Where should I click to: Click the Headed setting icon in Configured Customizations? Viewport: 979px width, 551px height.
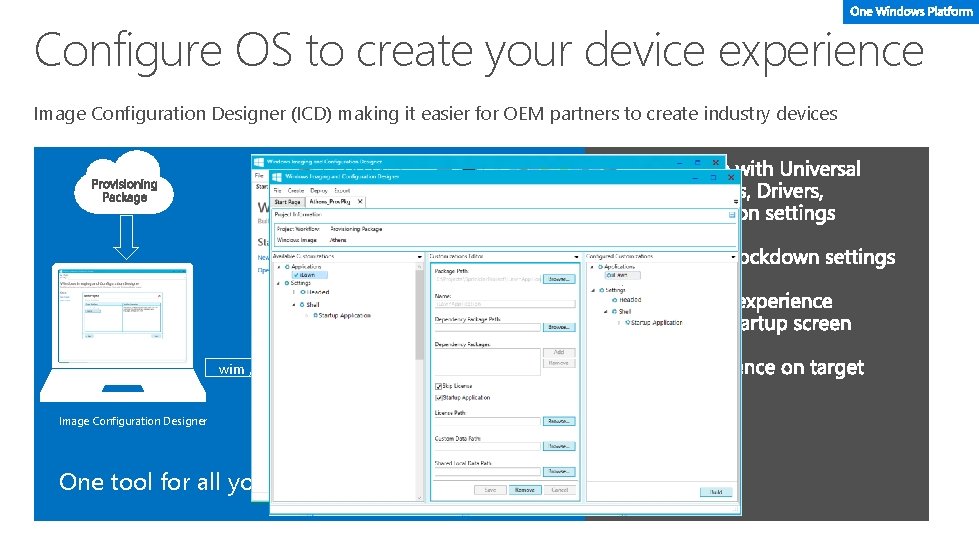pyautogui.click(x=614, y=300)
